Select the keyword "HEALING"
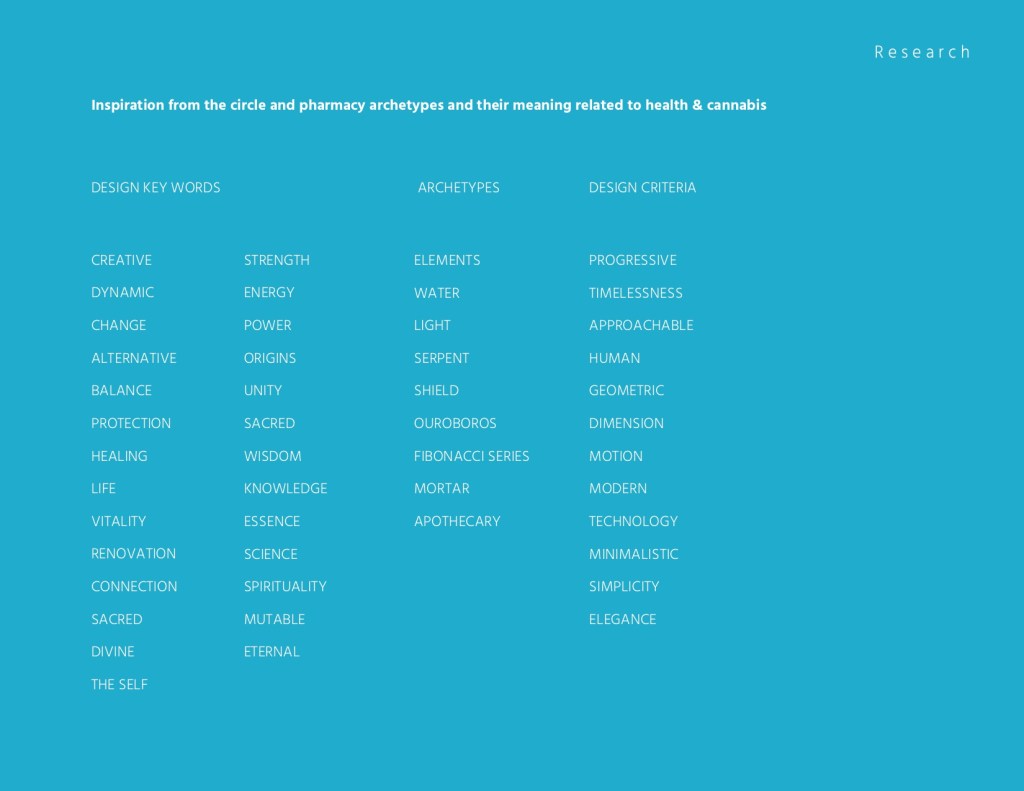 119,456
